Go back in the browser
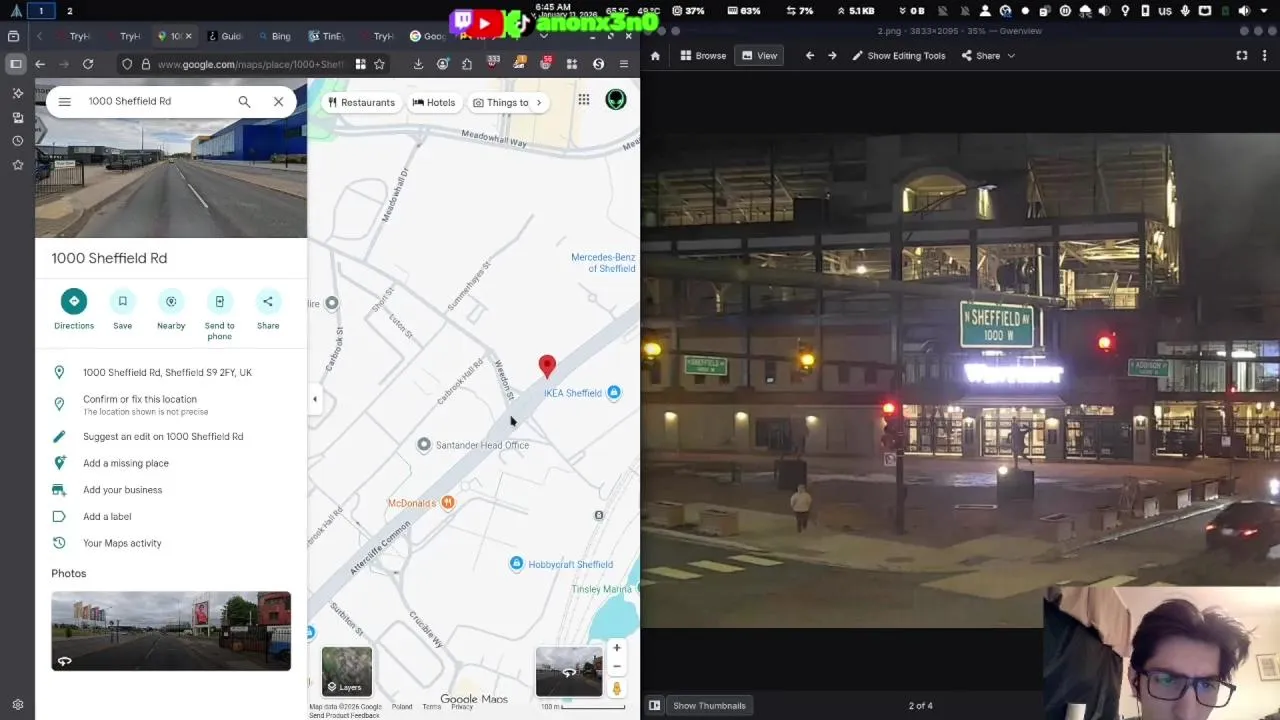 (40, 64)
